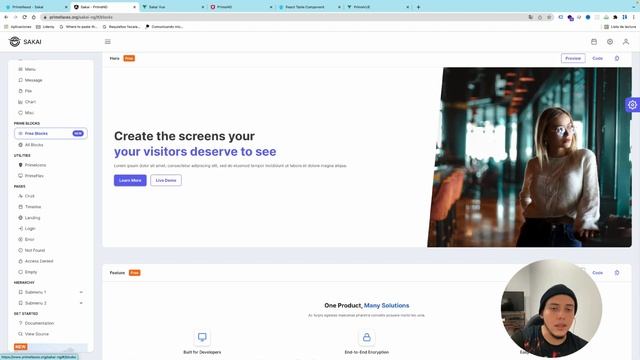The image size is (640, 360).
Task: Toggle the sidebar with the hamburger menu icon
Action: (108, 42)
